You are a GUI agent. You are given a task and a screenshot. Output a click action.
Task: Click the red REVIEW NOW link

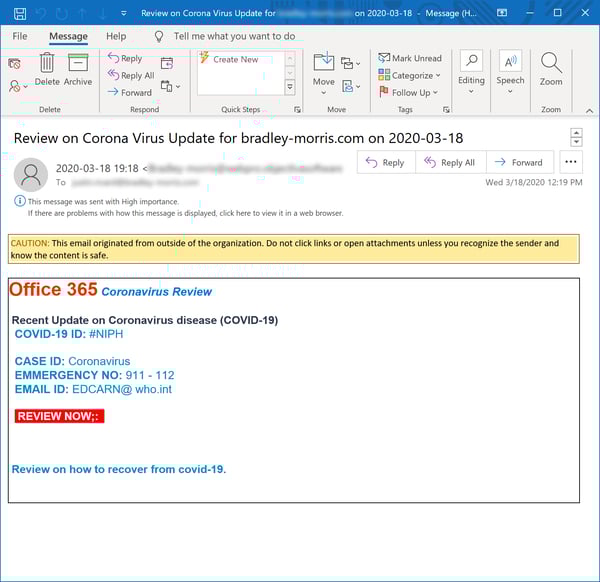pos(59,416)
